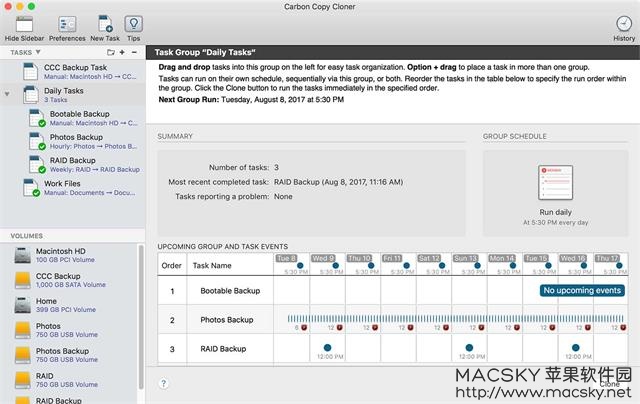Click the CCC Backup volume drive icon
Screen dimensions: 640x404
(x=22, y=280)
